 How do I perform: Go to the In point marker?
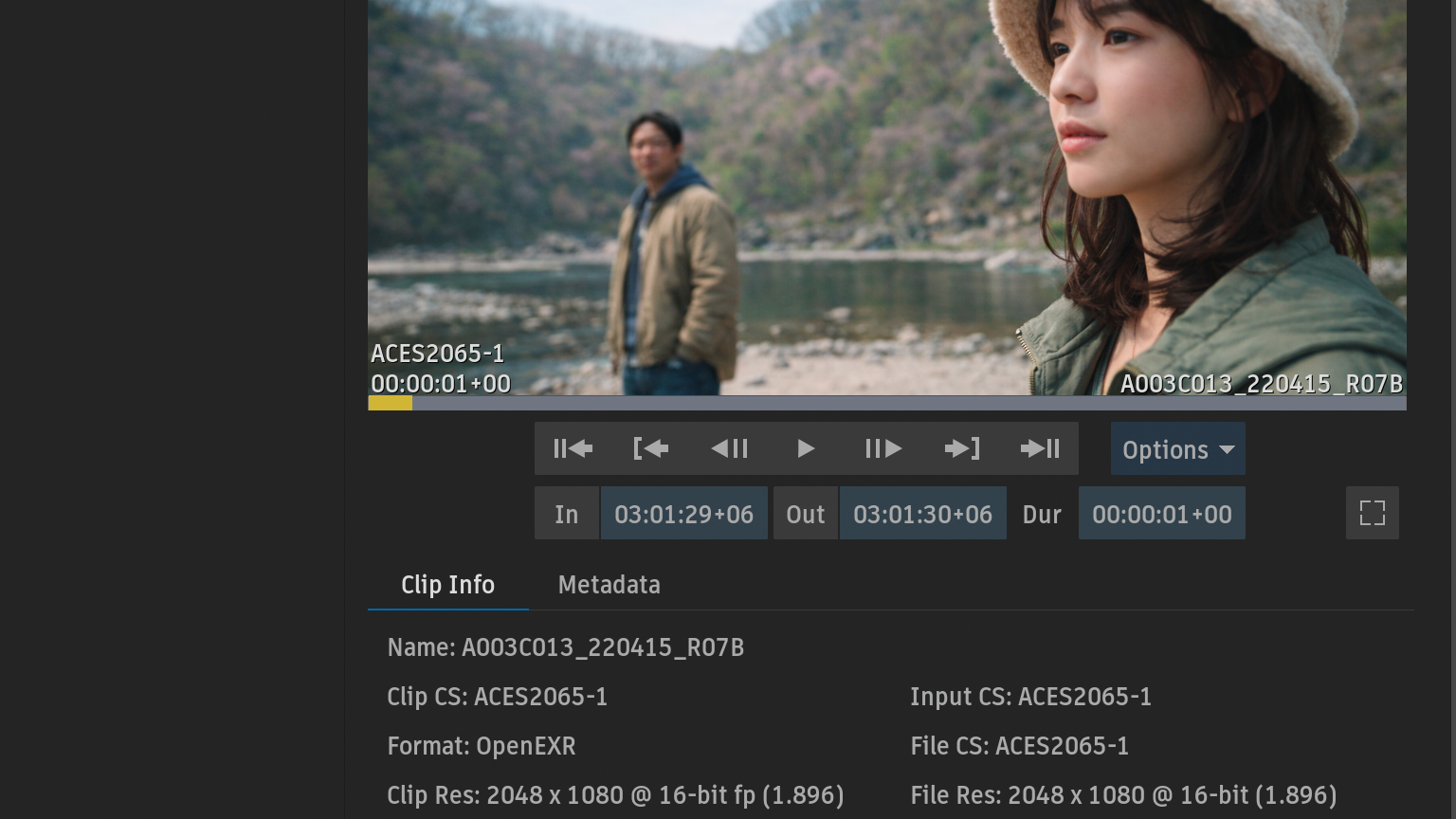[x=650, y=448]
